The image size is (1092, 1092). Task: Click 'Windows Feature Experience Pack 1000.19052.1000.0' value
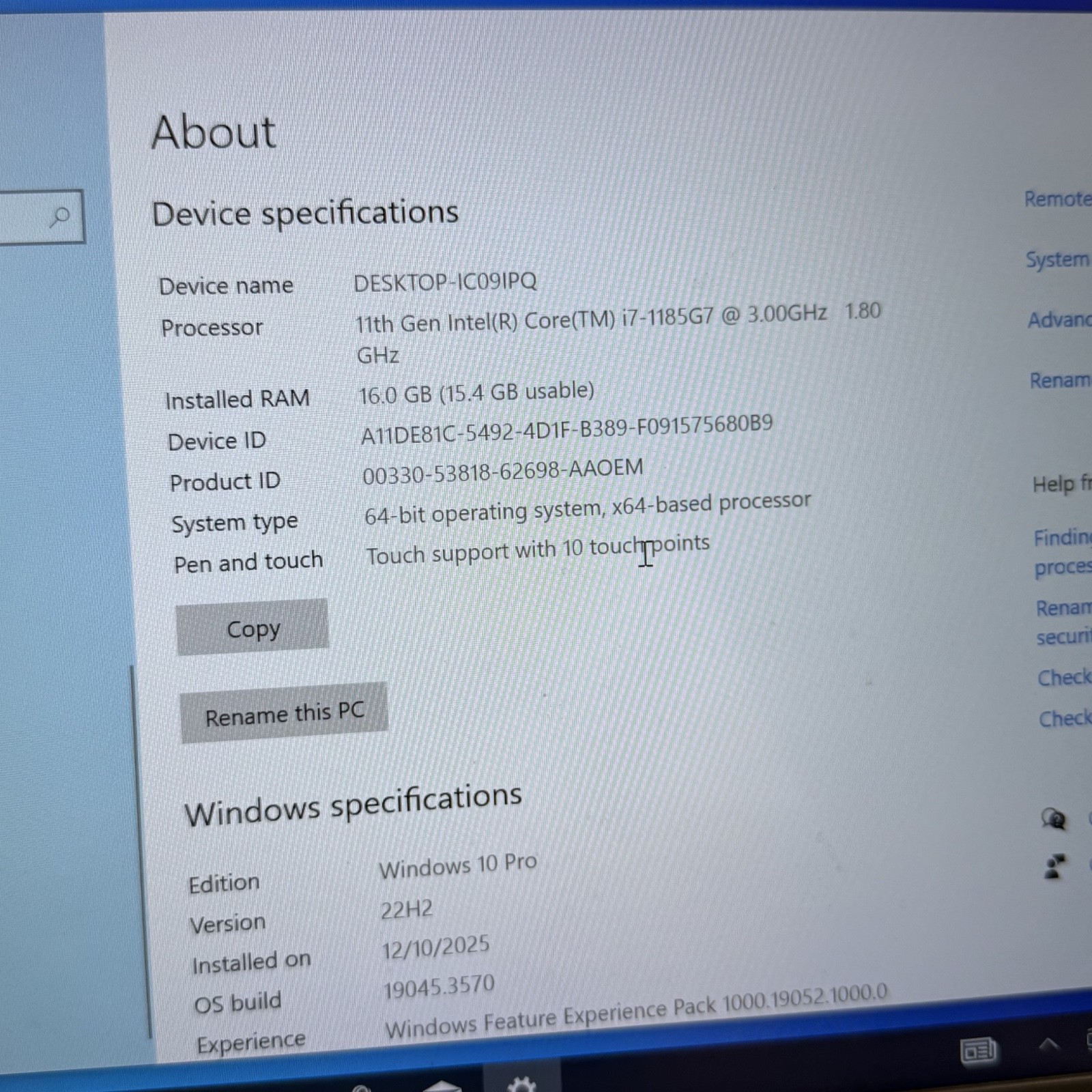pos(636,1011)
